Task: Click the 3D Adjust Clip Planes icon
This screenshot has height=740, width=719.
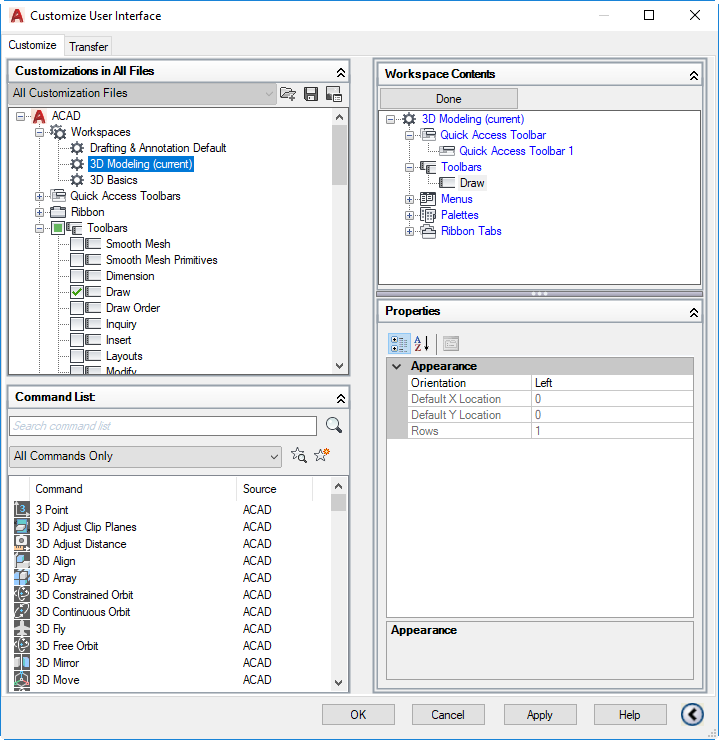Action: pos(22,526)
